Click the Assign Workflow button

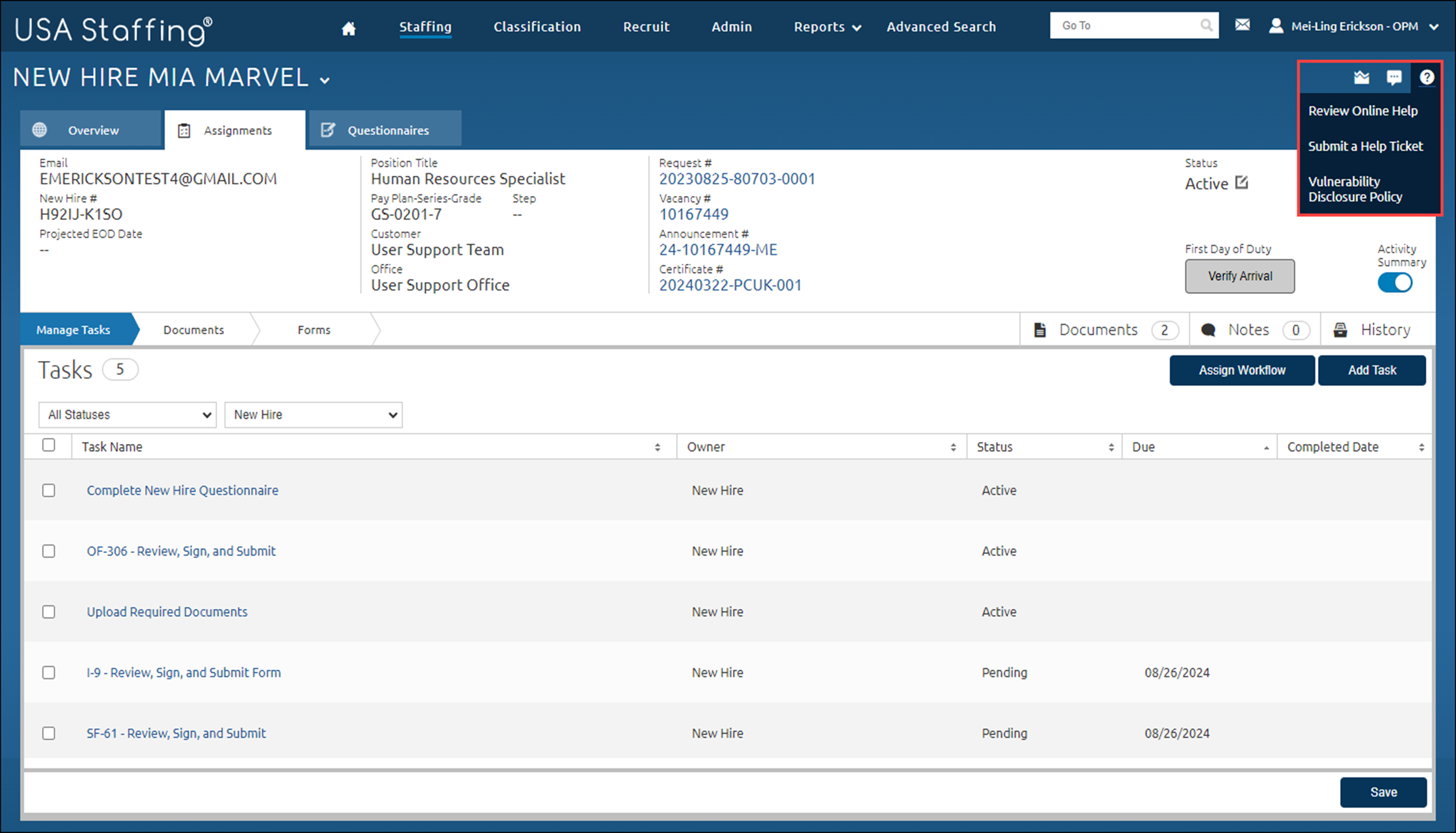pos(1242,370)
